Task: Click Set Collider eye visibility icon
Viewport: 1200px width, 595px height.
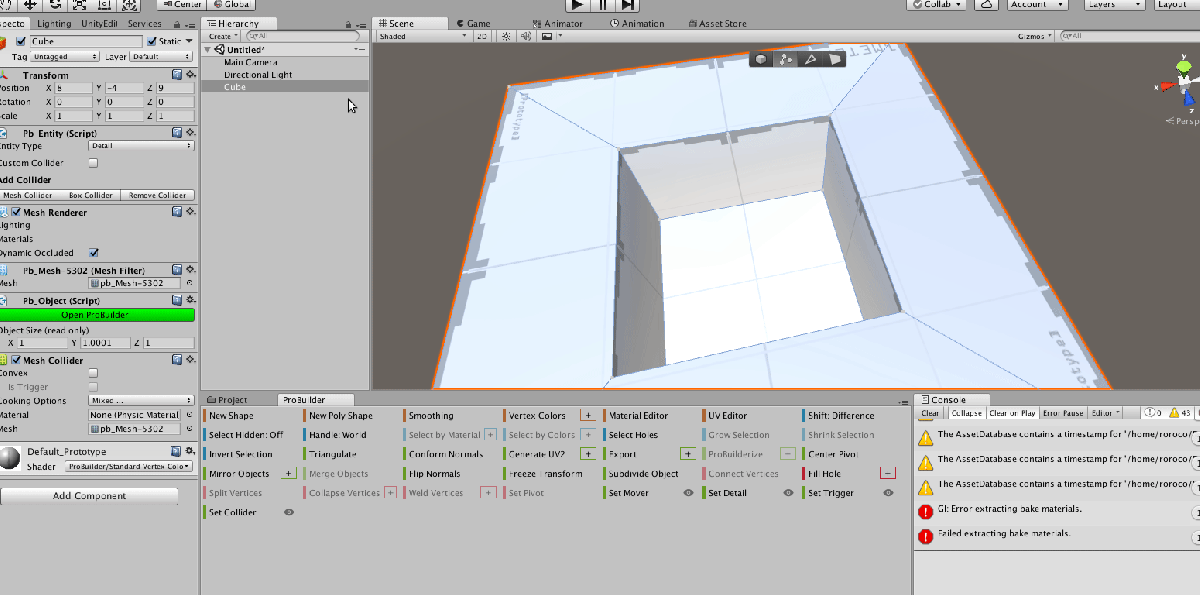Action: pyautogui.click(x=289, y=512)
